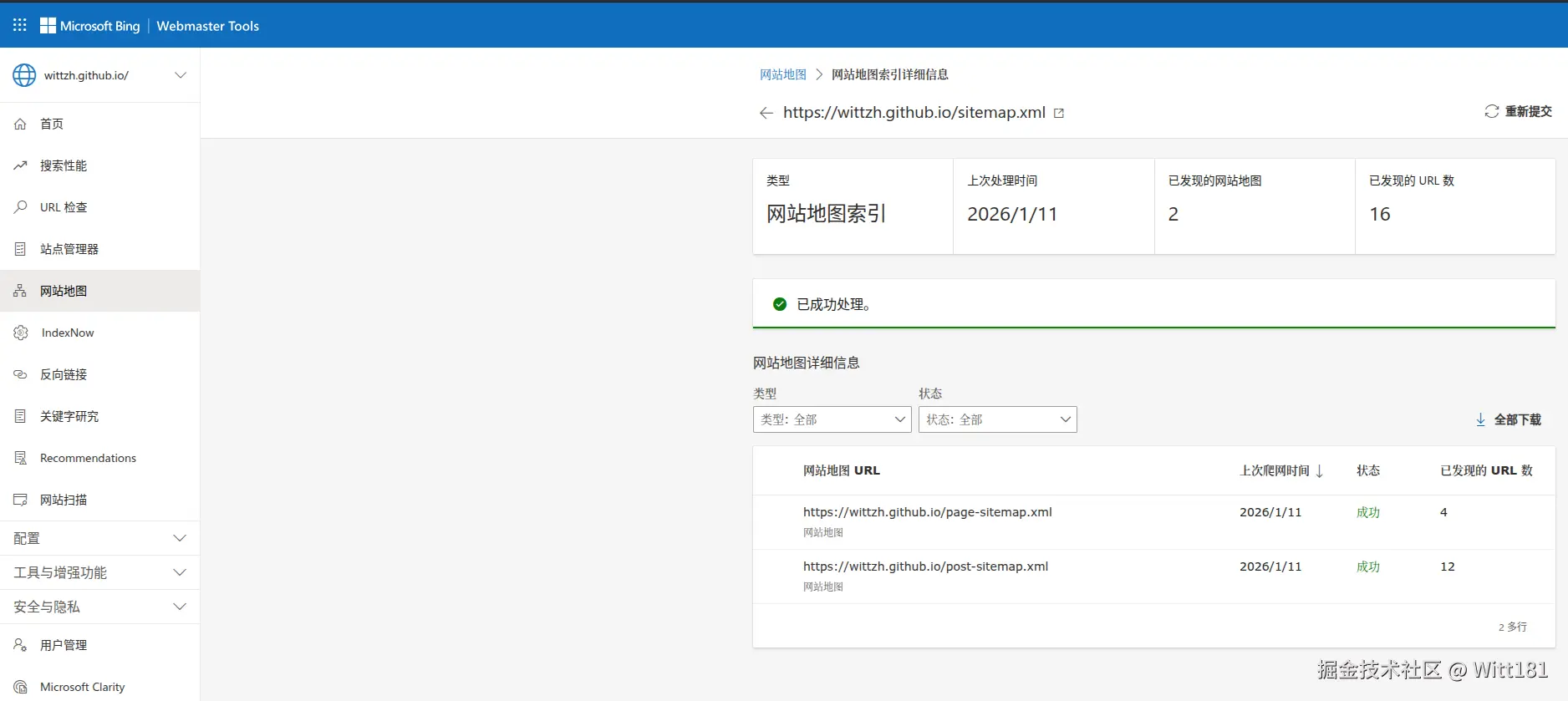This screenshot has height=701, width=1568.
Task: Open 首页 in the sidebar
Action: pyautogui.click(x=100, y=124)
